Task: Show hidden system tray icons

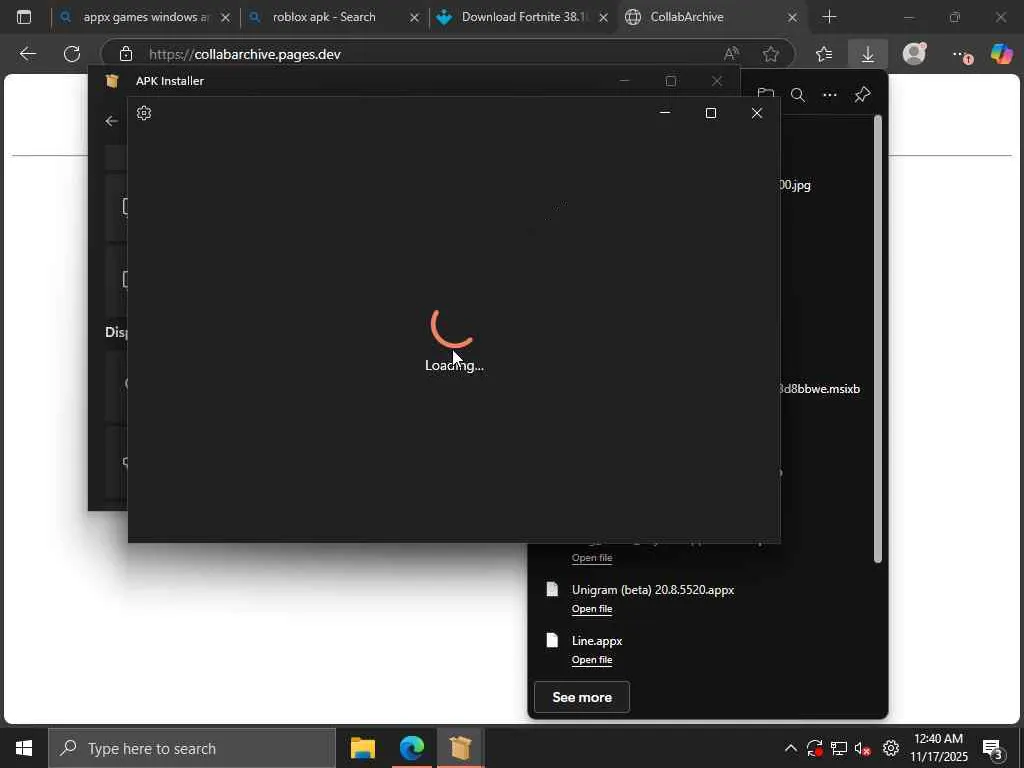Action: click(x=790, y=748)
